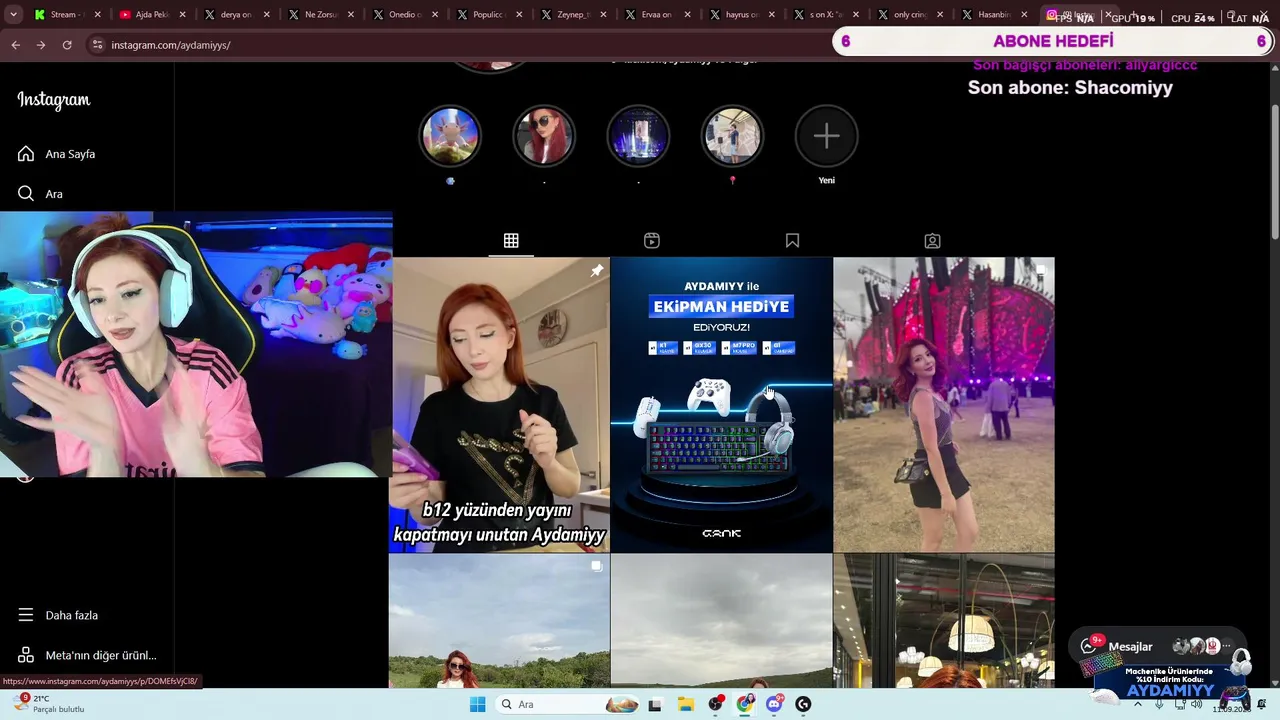Add new highlight with Yeni button
Viewport: 1280px width, 720px height.
click(826, 136)
